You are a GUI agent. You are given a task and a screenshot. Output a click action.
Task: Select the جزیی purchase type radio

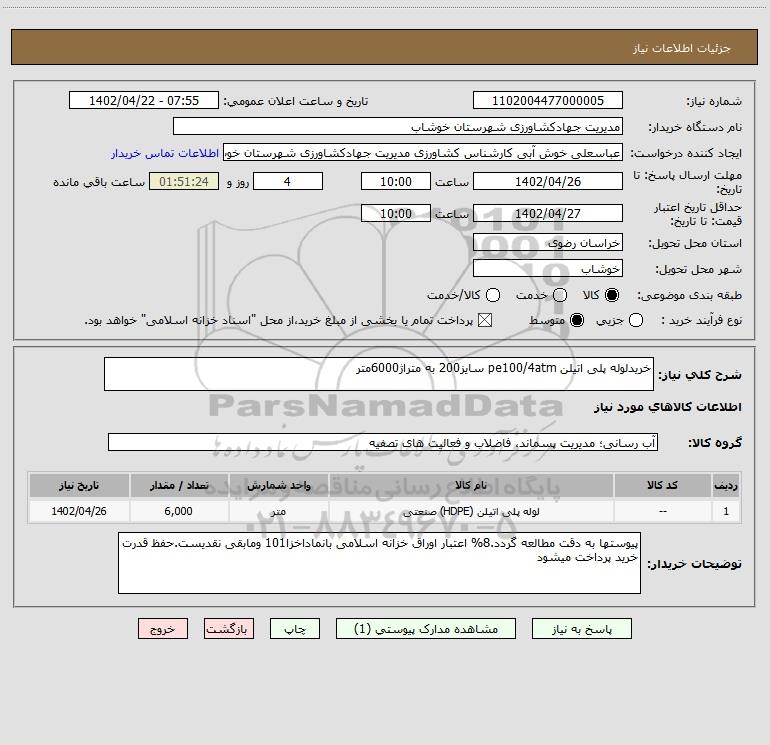pyautogui.click(x=635, y=320)
